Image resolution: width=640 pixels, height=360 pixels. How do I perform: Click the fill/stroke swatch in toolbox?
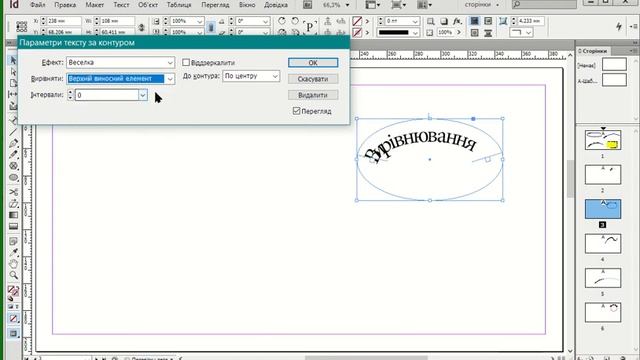coord(13,291)
